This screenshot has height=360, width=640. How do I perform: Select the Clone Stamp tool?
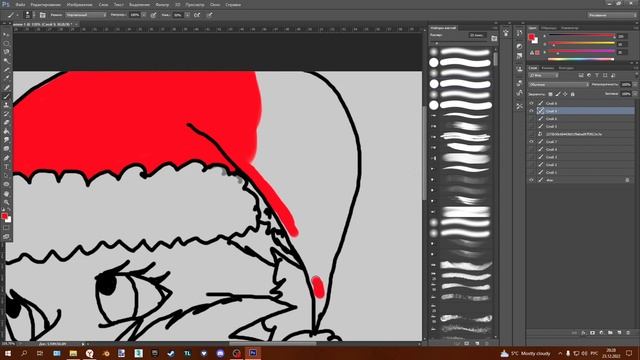7,105
